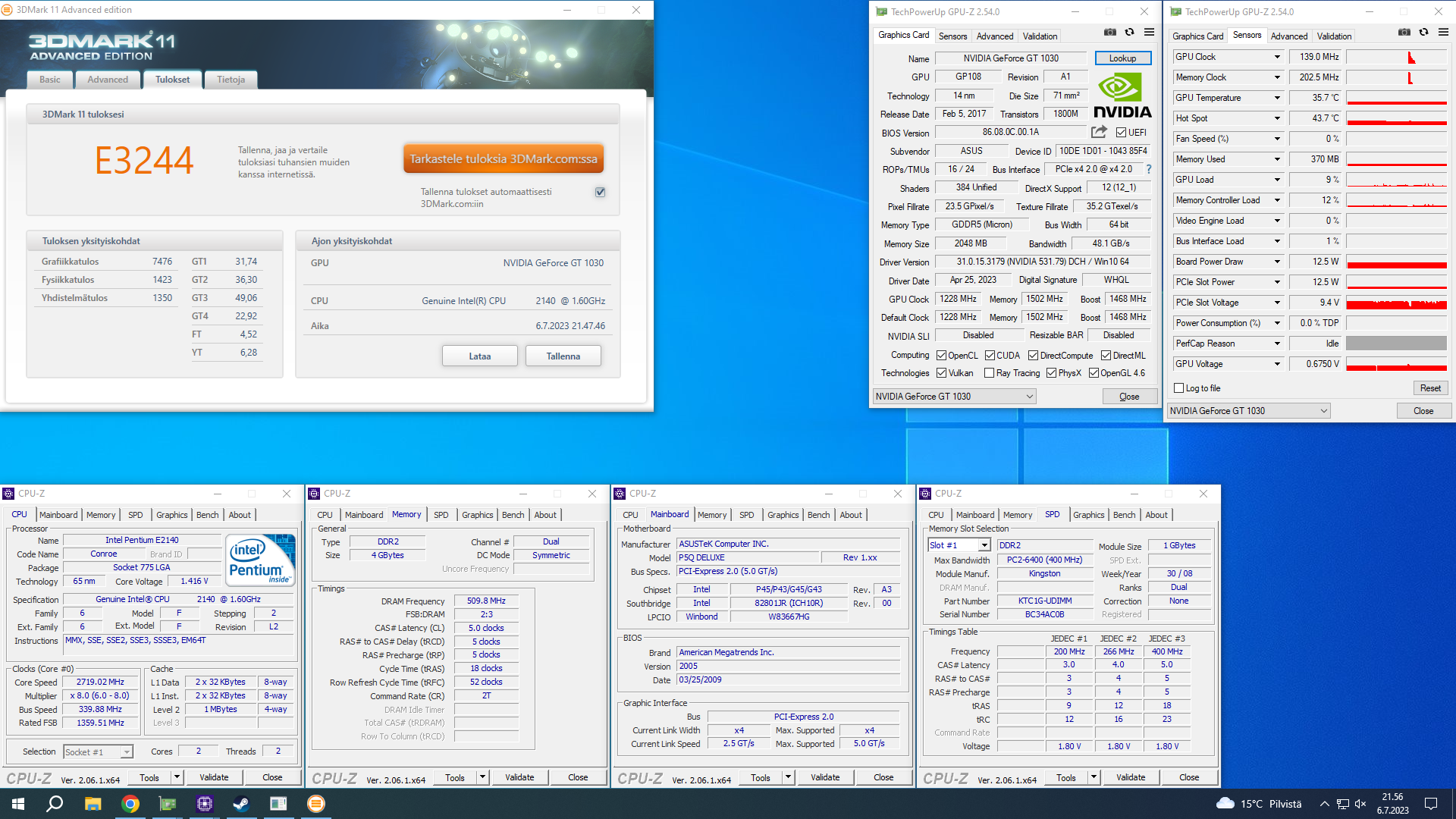Click camera icon in GPU-Z Sensors window
Viewport: 1456px width, 819px height.
tap(1404, 33)
